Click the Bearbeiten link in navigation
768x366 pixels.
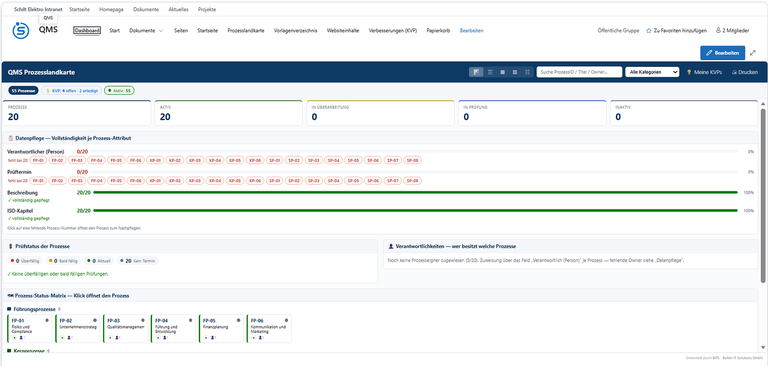click(x=472, y=30)
